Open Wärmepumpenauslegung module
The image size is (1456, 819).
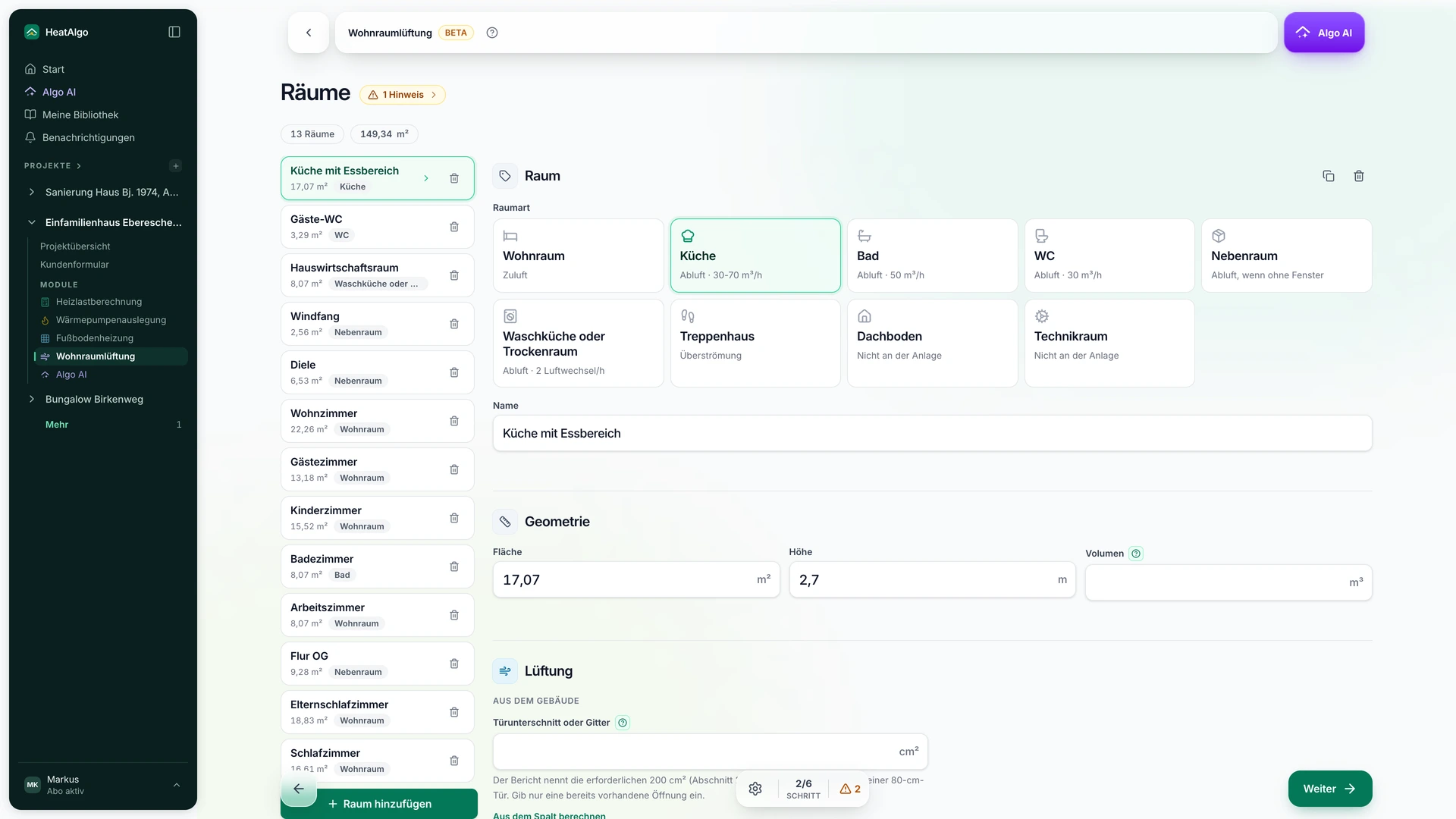pos(111,320)
